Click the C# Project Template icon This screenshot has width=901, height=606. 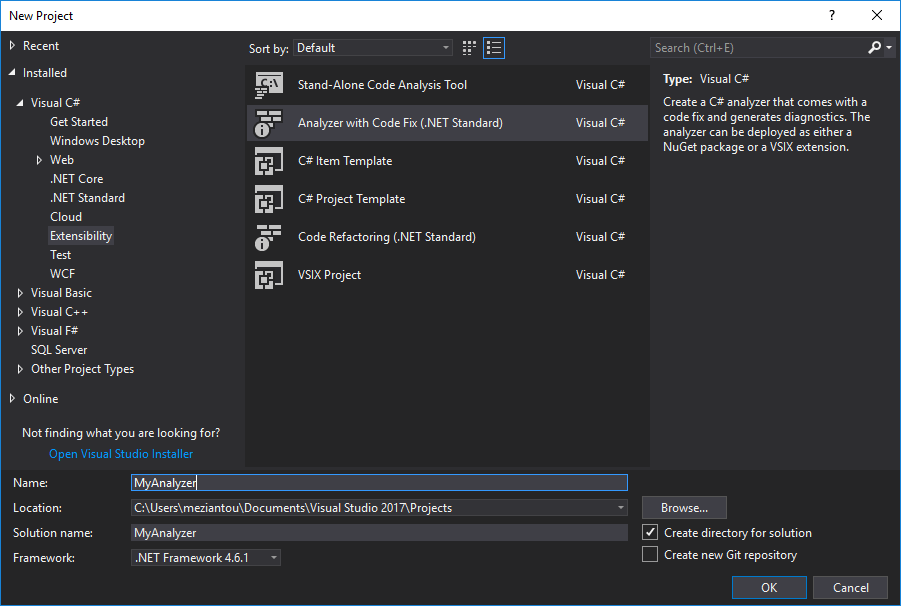point(269,199)
